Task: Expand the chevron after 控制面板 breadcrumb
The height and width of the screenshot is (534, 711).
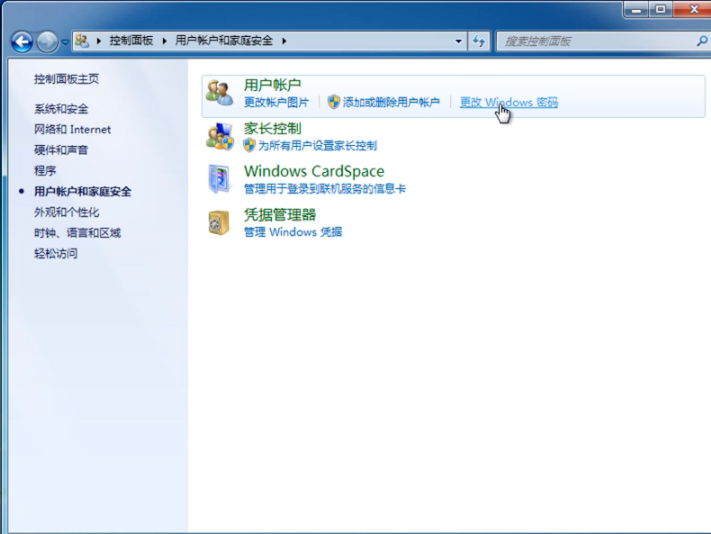Action: 164,41
